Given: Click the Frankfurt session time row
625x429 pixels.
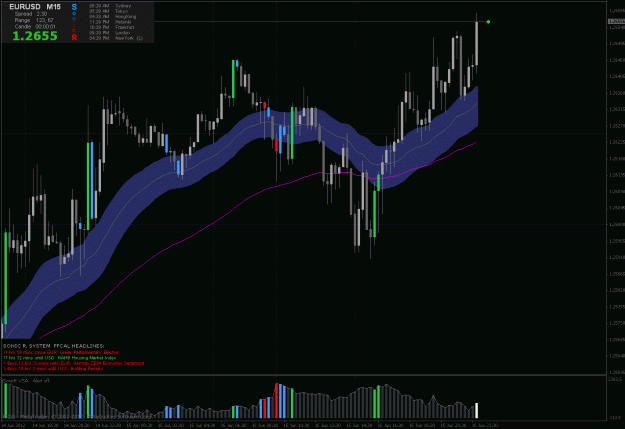Looking at the screenshot, I should [x=112, y=28].
